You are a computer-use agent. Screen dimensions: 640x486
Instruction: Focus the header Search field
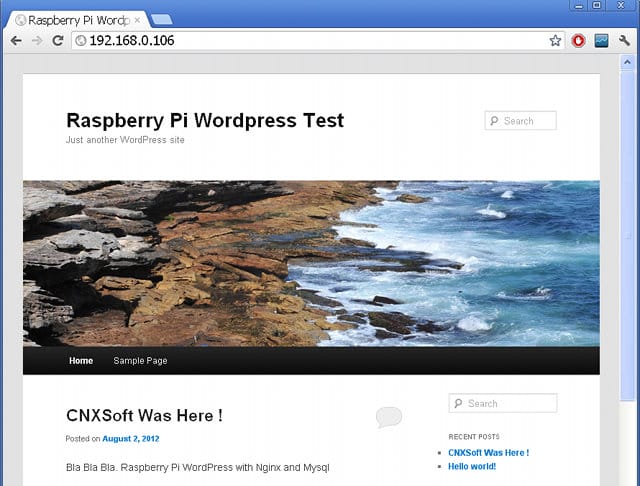tap(520, 121)
